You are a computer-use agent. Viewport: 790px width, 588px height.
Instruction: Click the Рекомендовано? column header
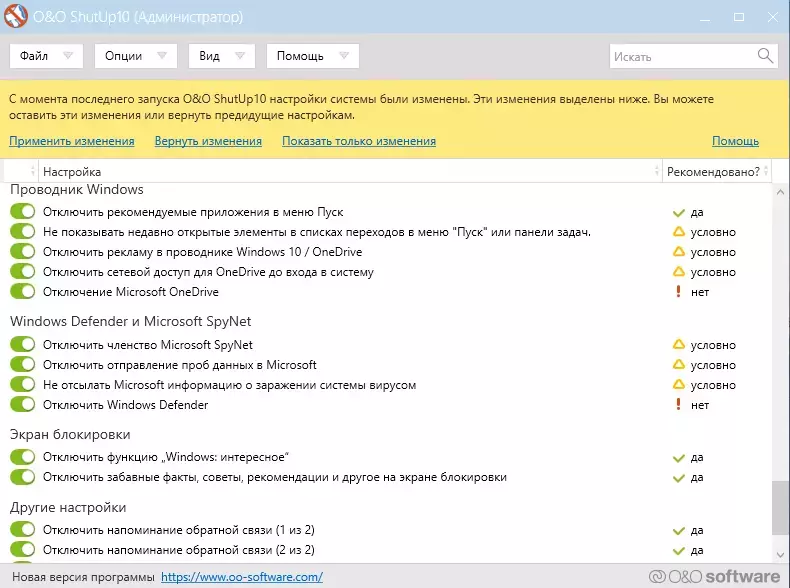pos(716,171)
